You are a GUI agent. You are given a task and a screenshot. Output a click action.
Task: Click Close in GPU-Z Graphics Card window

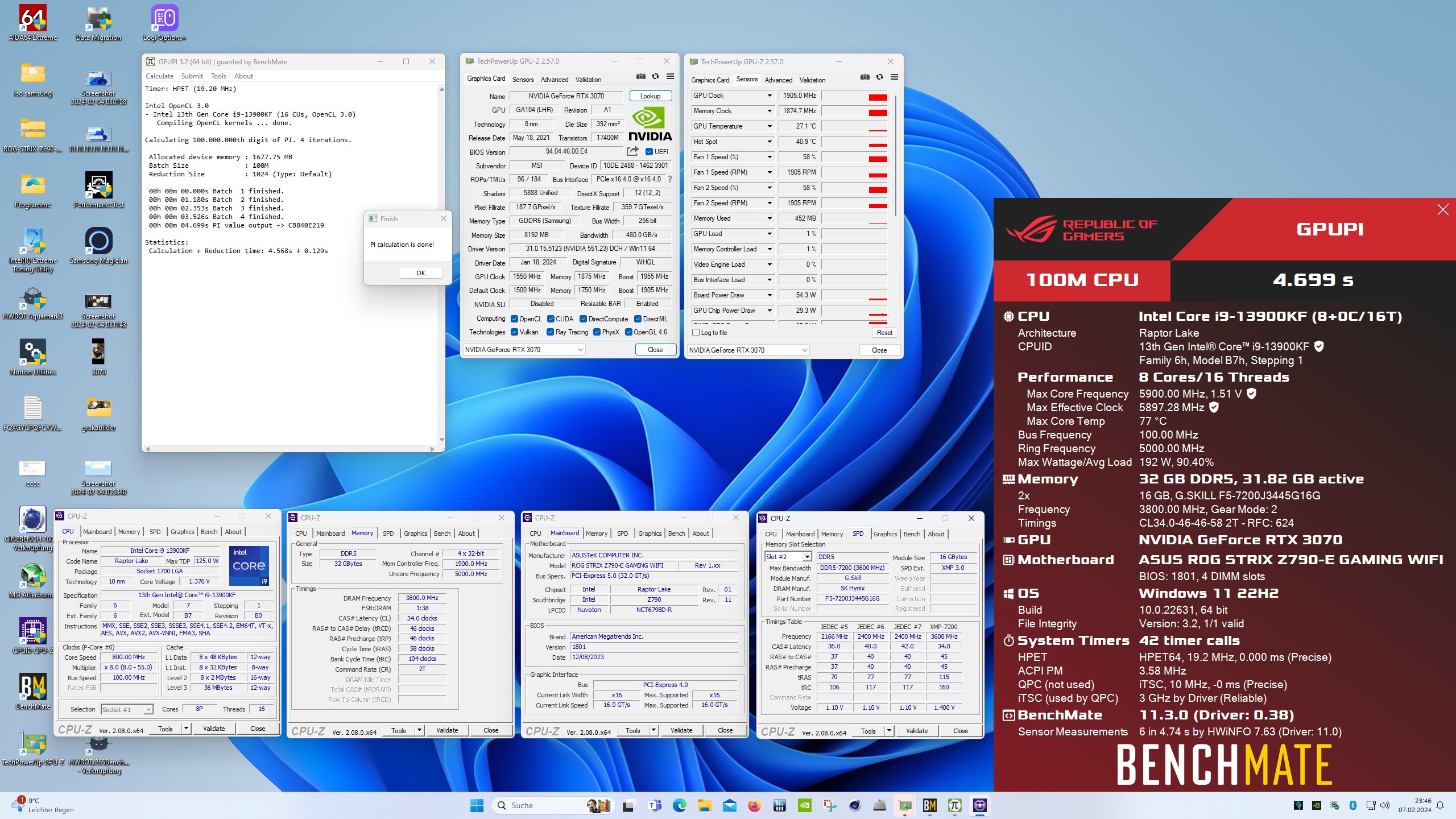(655, 350)
